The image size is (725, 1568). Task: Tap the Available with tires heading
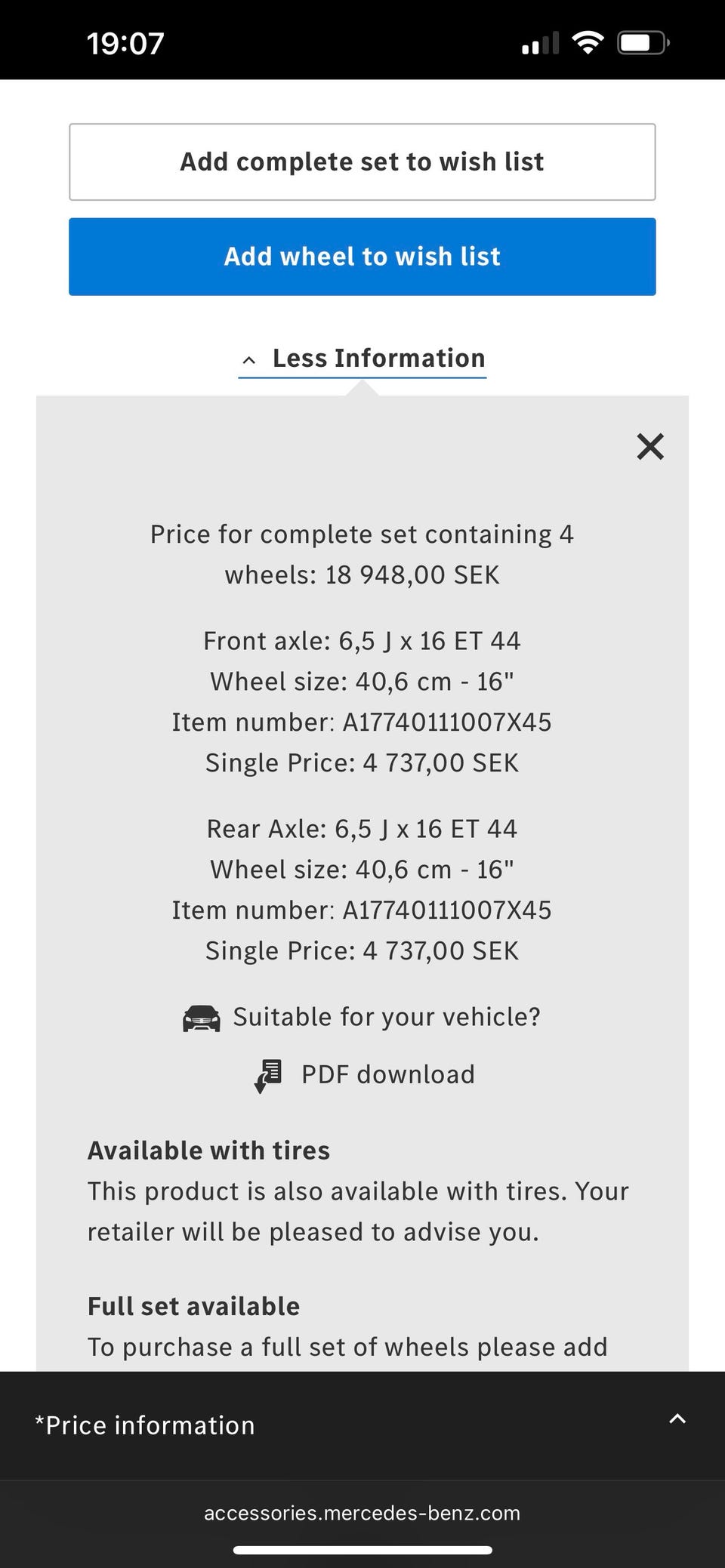208,1150
